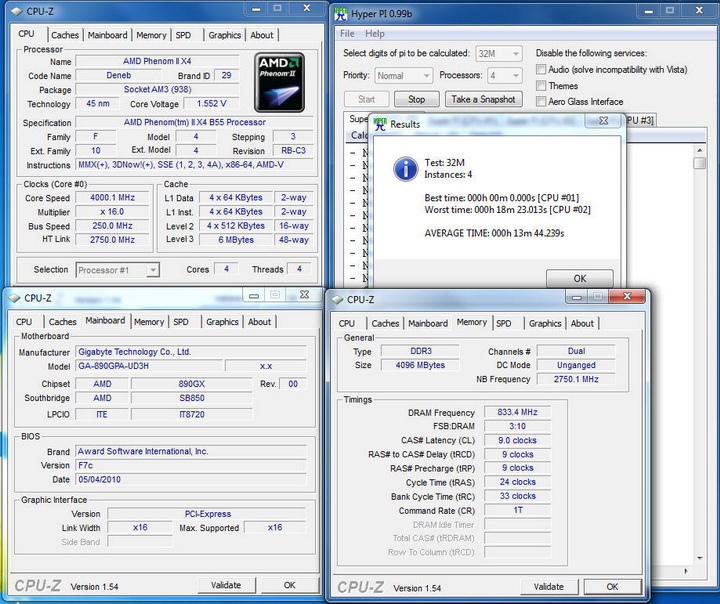720x604 pixels.
Task: Click the top CPU-Z window title icon
Action: click(x=14, y=13)
